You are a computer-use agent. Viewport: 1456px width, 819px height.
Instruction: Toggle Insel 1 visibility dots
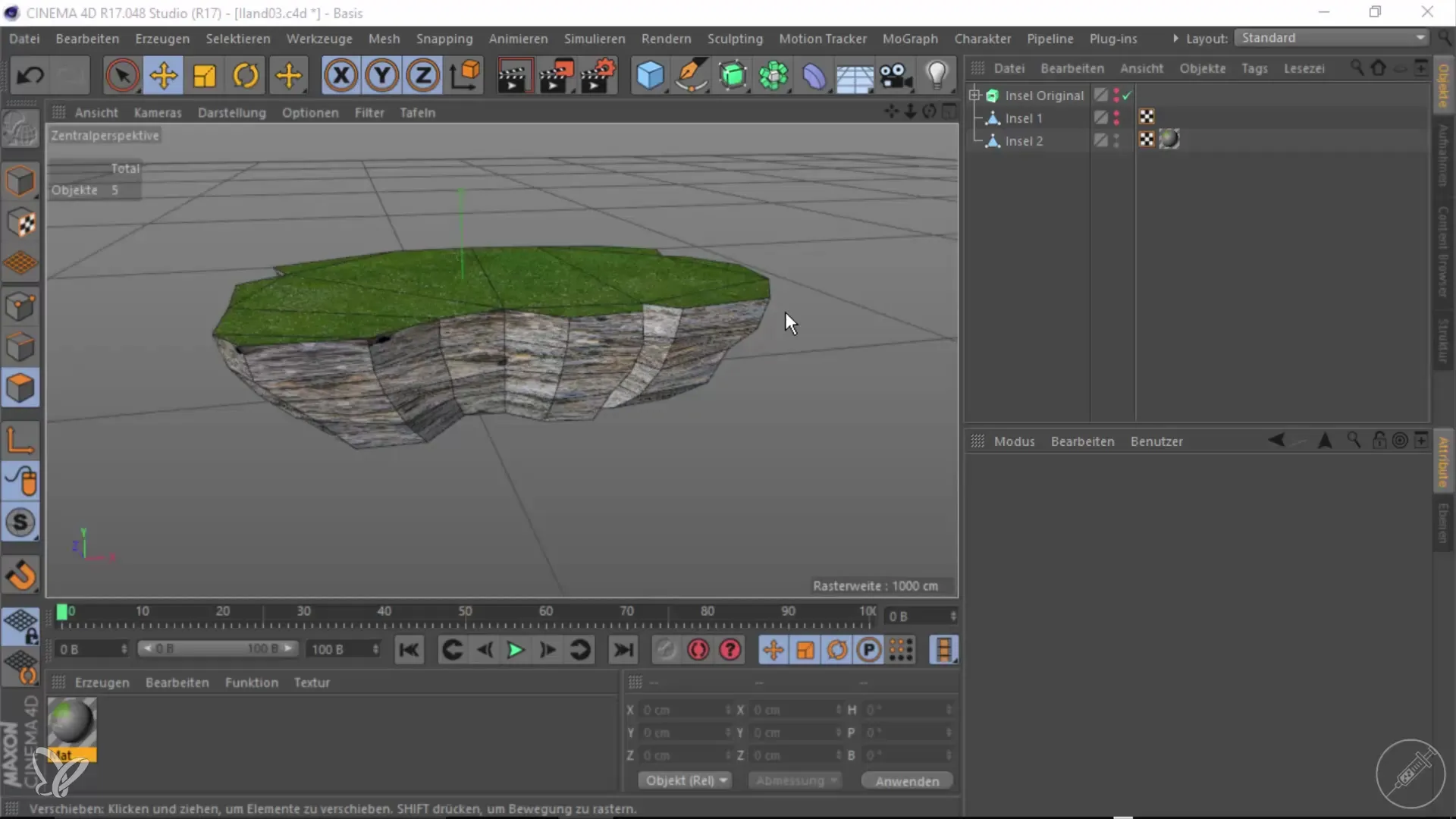(x=1116, y=118)
